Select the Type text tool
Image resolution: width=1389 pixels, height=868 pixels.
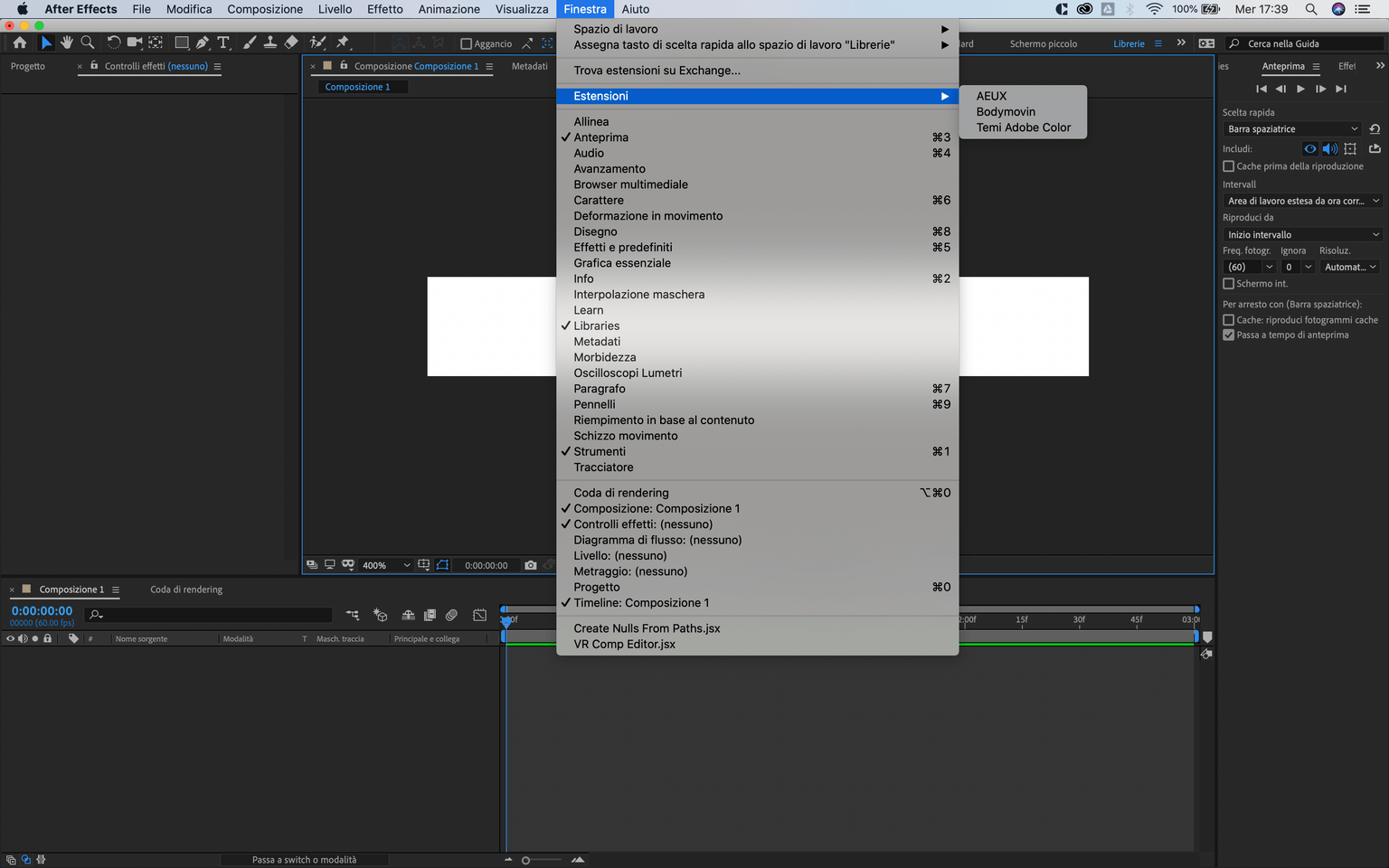point(223,42)
